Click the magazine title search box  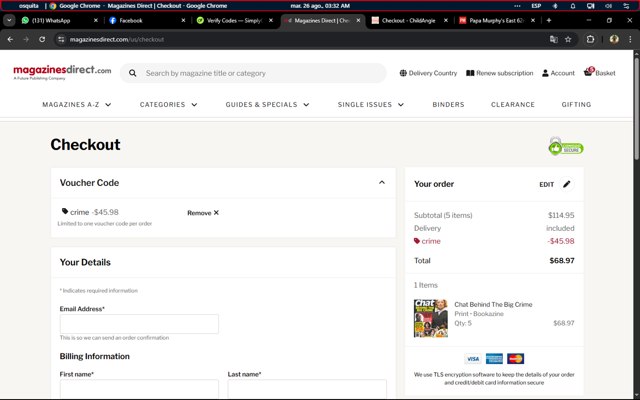coord(253,73)
